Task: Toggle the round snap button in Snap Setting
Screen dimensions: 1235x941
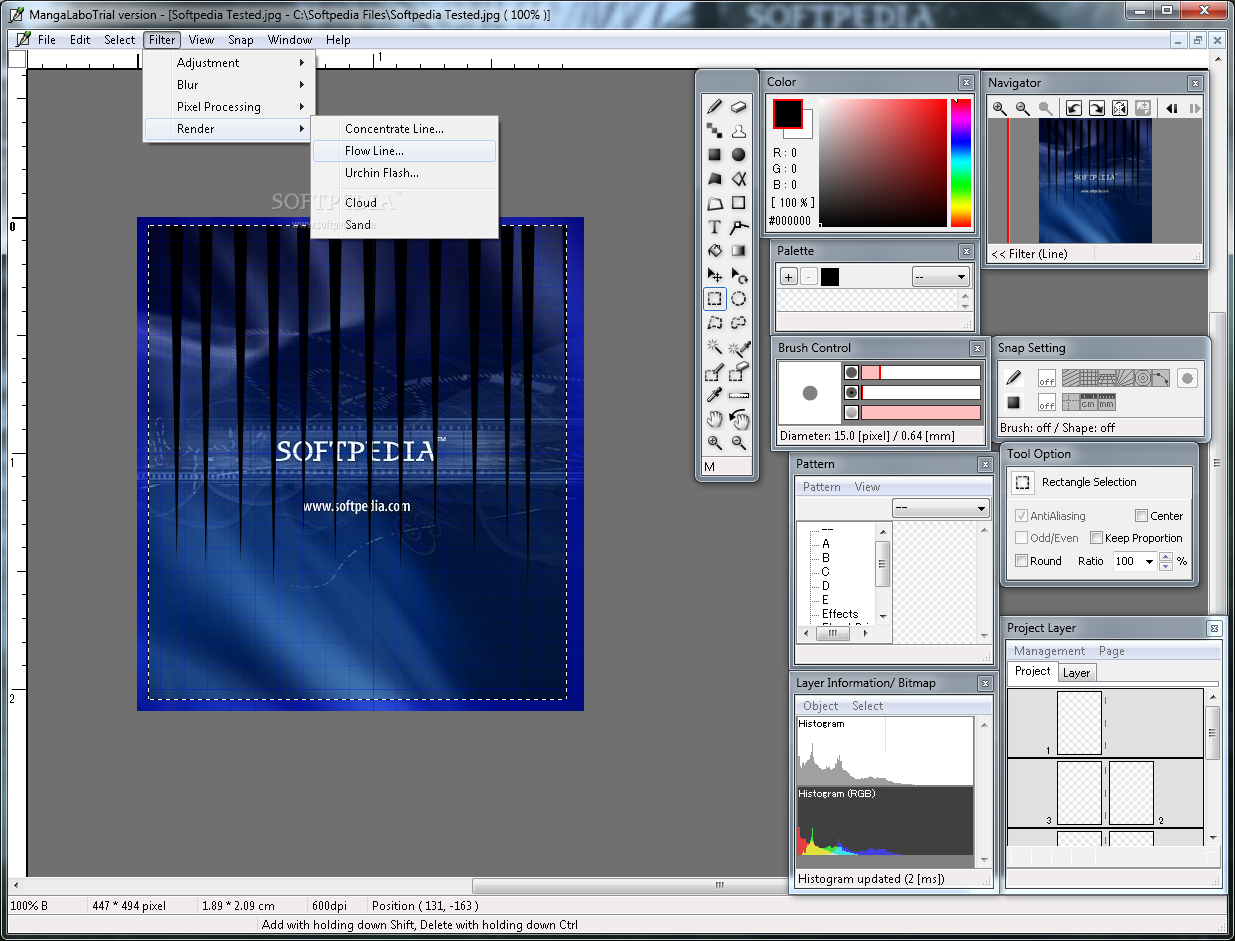Action: click(1187, 378)
